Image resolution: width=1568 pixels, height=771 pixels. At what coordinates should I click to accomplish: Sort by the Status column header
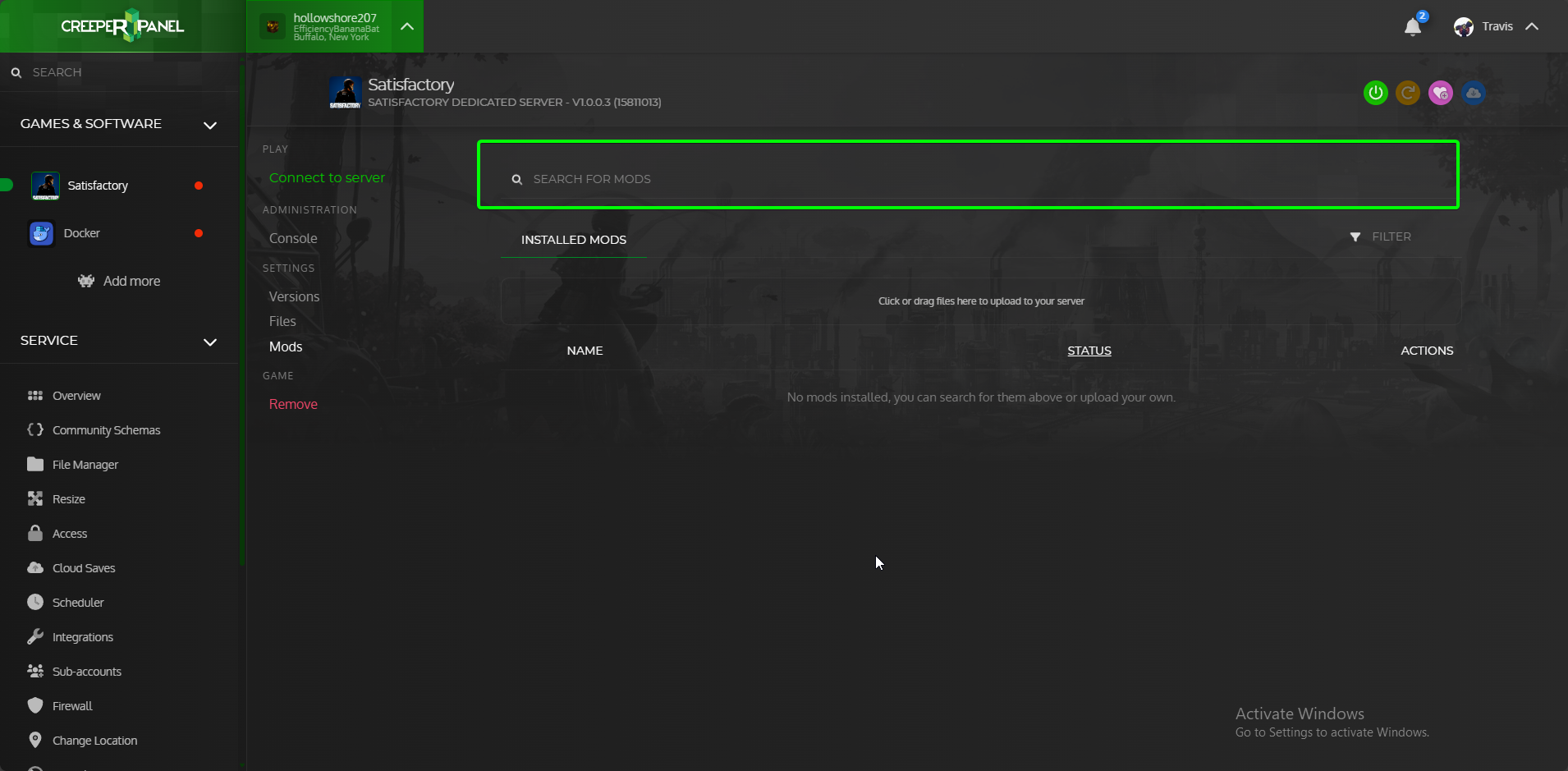[x=1089, y=351]
